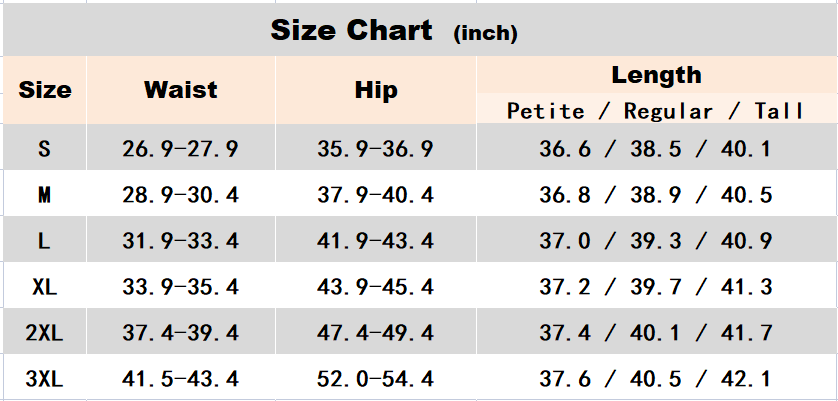Click the Petite / Regular / Tall subheader

(657, 111)
